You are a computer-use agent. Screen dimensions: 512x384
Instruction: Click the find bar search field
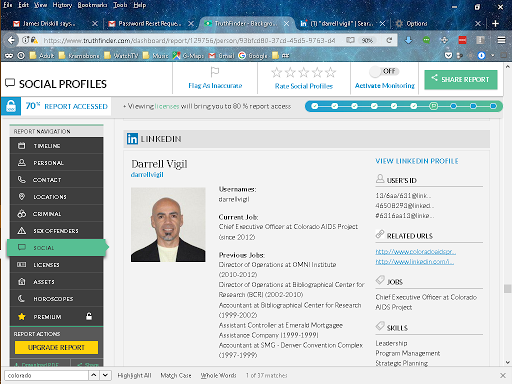pos(47,375)
